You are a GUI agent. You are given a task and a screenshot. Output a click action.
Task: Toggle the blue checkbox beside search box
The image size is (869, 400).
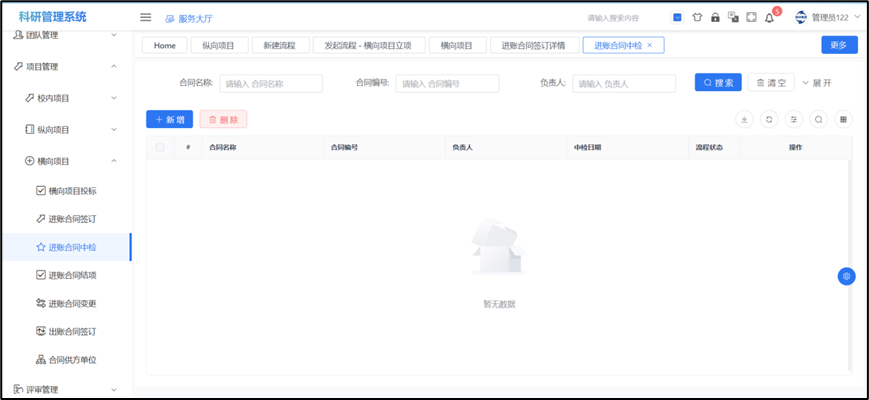tap(678, 17)
